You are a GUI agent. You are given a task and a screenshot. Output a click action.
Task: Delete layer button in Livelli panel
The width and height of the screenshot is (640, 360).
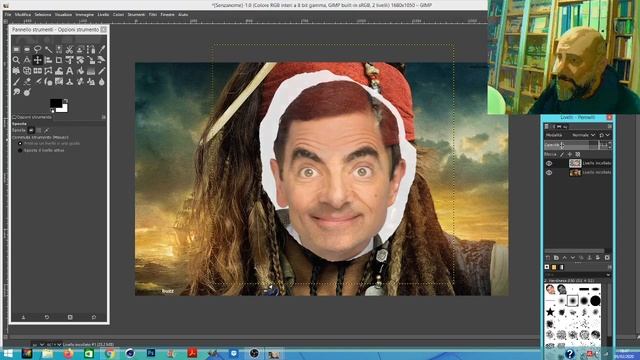607,258
